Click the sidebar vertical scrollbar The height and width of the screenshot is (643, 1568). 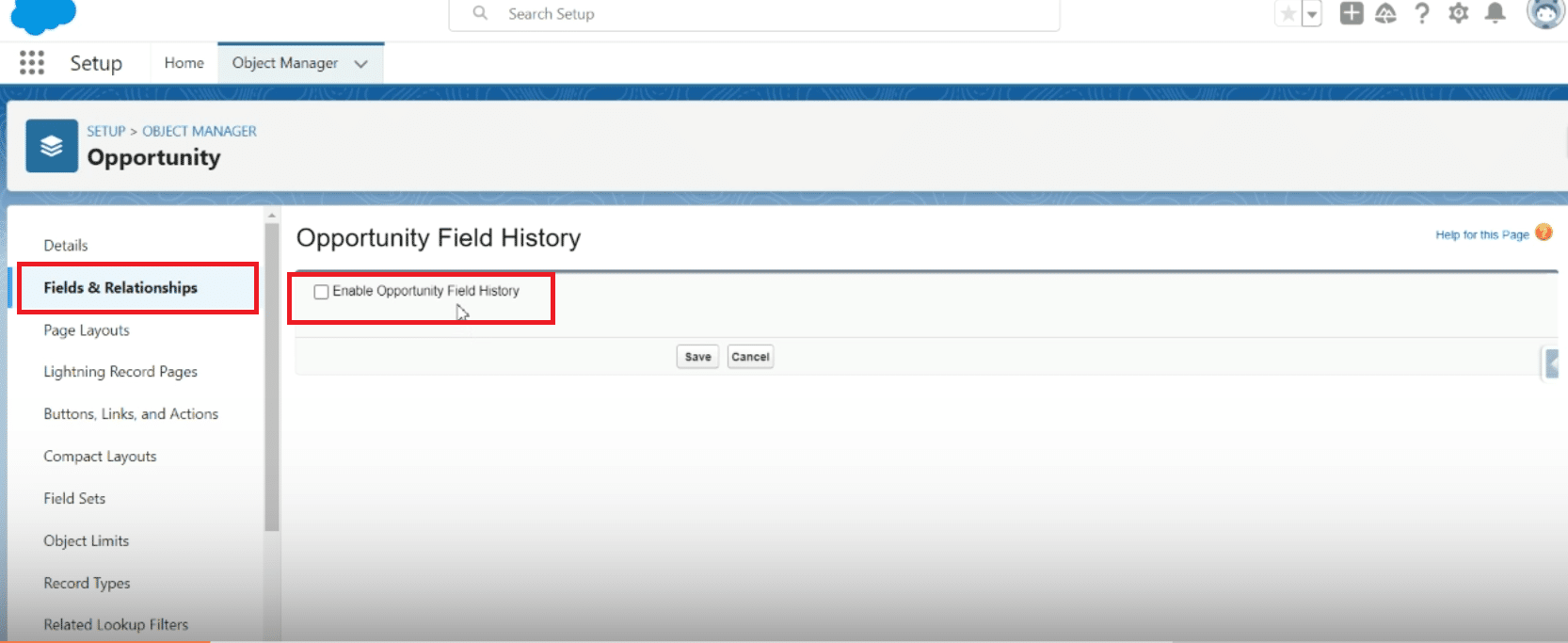coord(272,377)
